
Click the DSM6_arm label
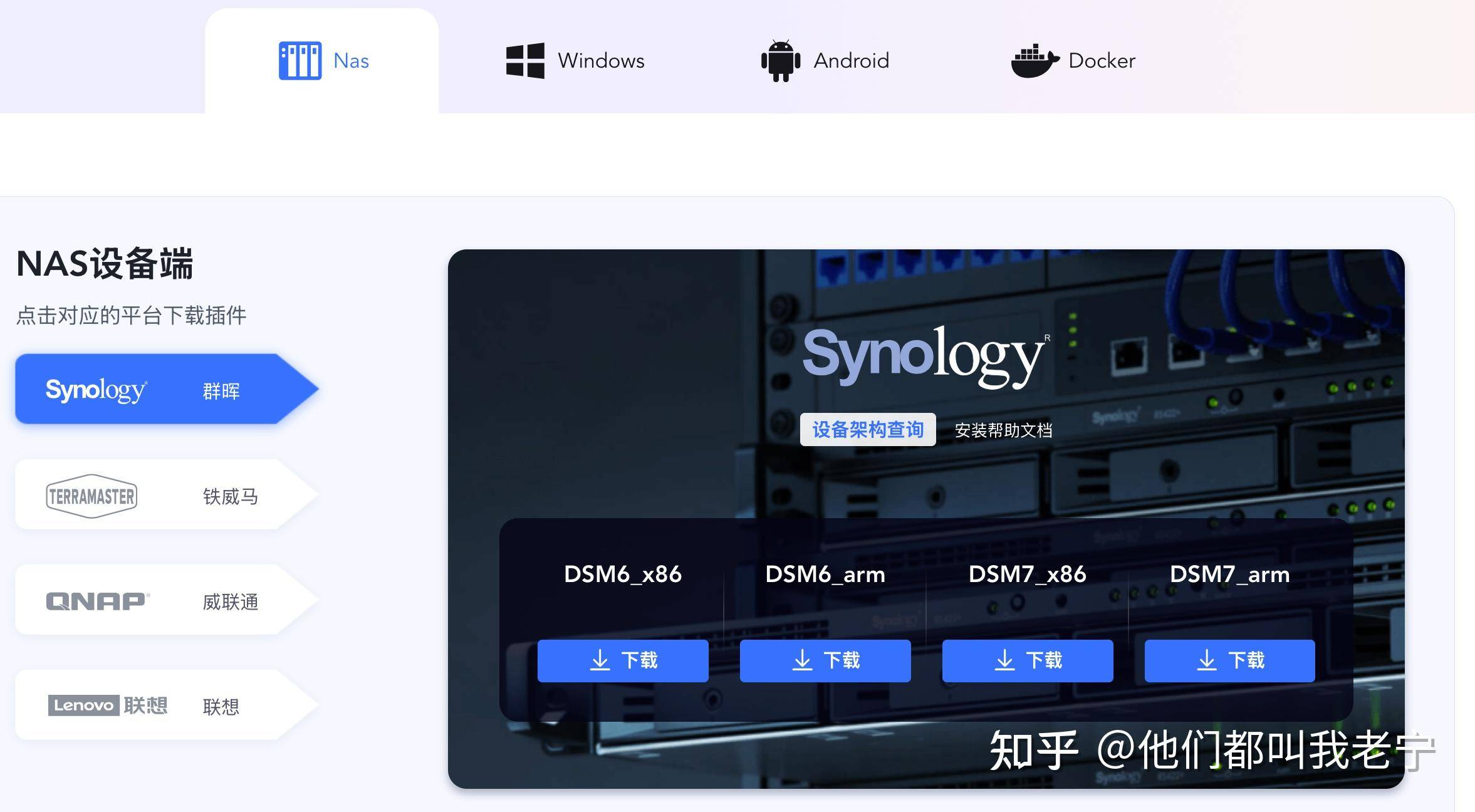pyautogui.click(x=825, y=575)
